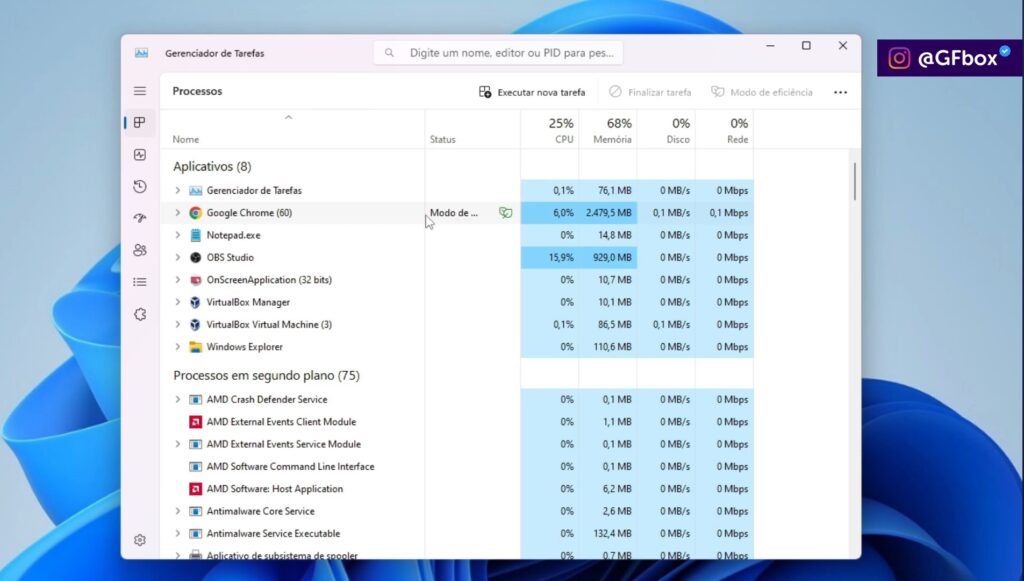
Task: Click Windows Explorer memory 110,6 MB
Action: pos(613,347)
